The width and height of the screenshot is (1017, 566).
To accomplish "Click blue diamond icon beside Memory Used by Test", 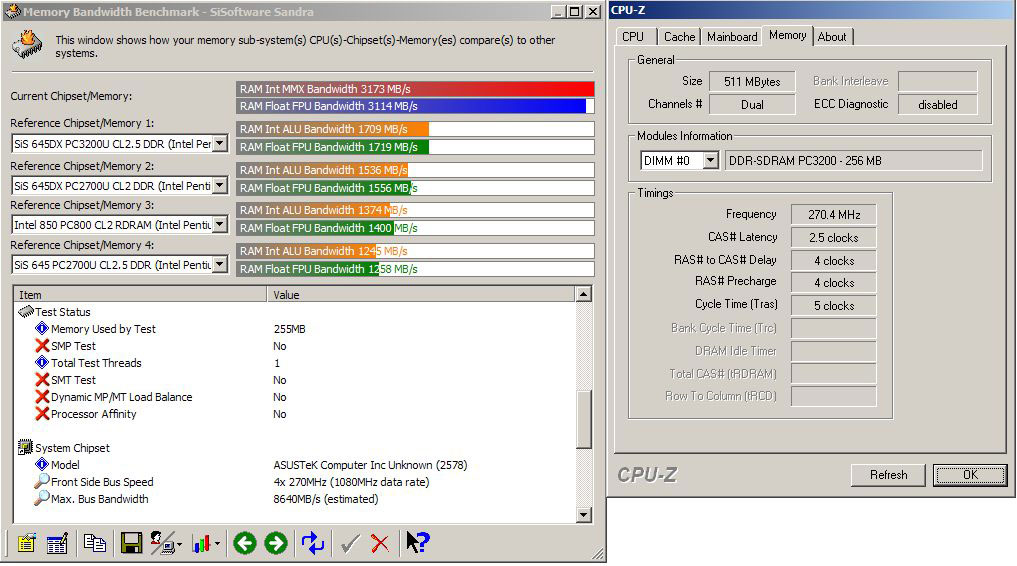I will [x=42, y=328].
